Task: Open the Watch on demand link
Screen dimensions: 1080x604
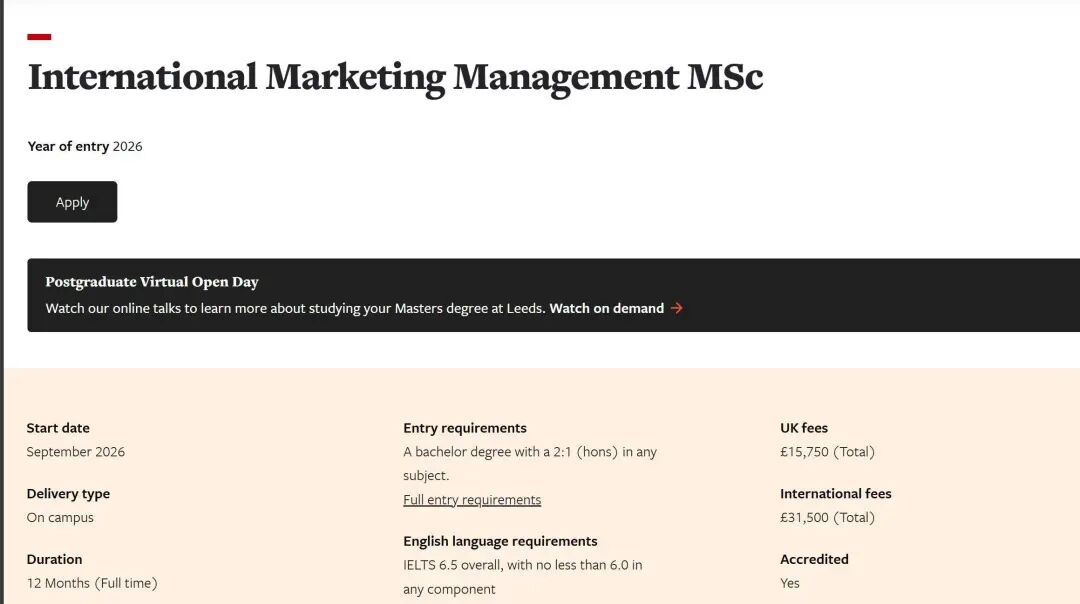Action: [x=606, y=308]
